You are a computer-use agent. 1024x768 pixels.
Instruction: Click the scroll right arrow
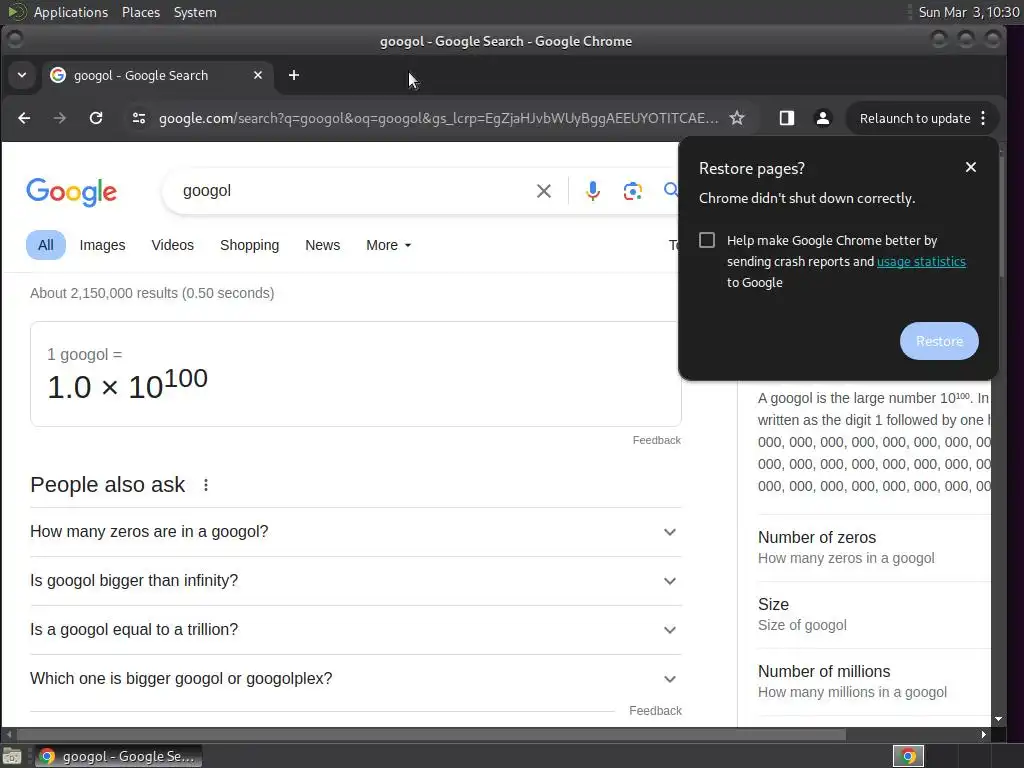(984, 735)
